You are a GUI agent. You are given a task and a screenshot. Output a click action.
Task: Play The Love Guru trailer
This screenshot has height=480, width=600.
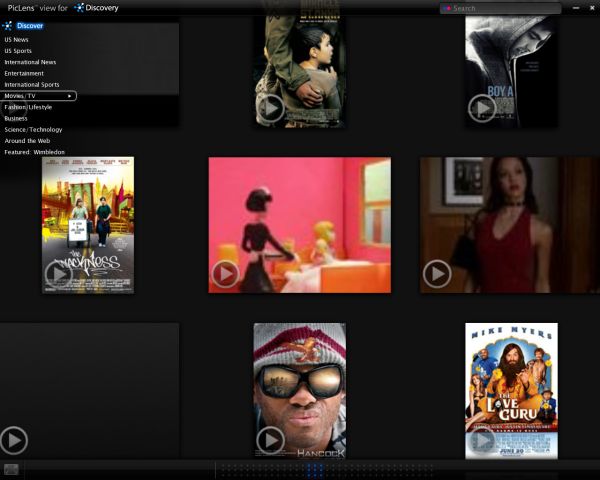tap(482, 440)
